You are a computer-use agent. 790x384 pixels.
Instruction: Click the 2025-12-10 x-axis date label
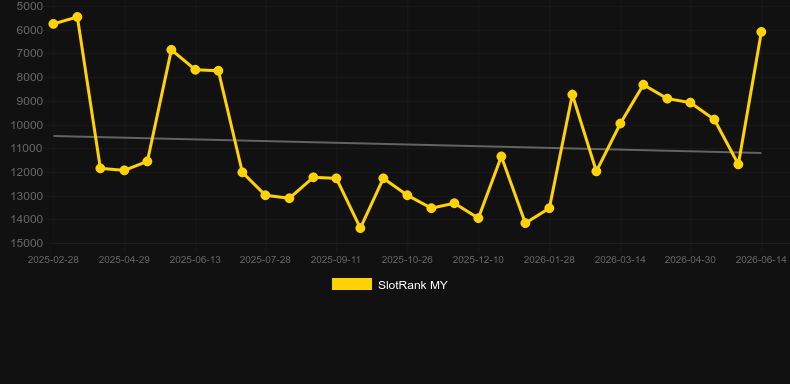coord(478,260)
